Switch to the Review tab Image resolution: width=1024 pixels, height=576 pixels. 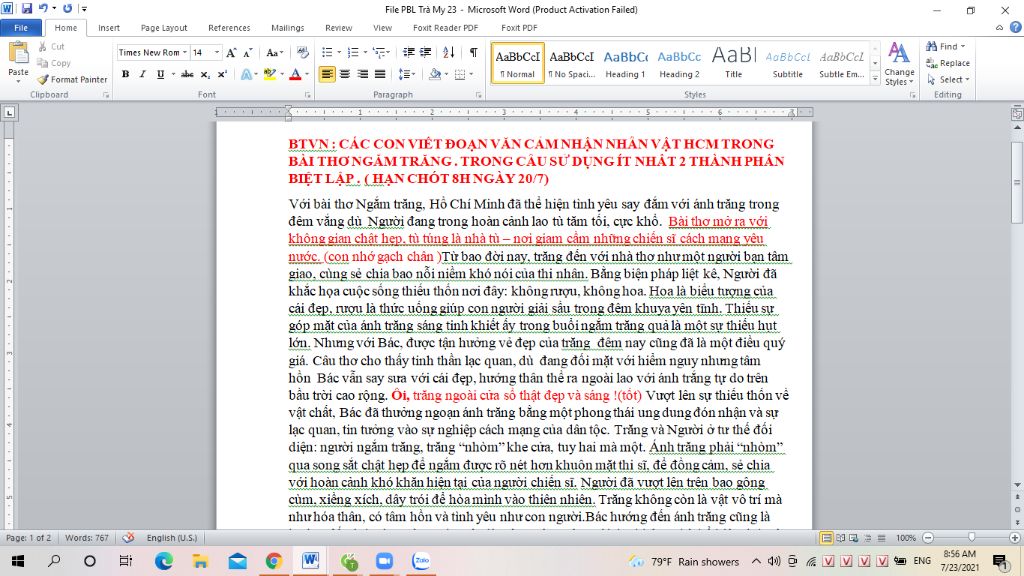338,27
